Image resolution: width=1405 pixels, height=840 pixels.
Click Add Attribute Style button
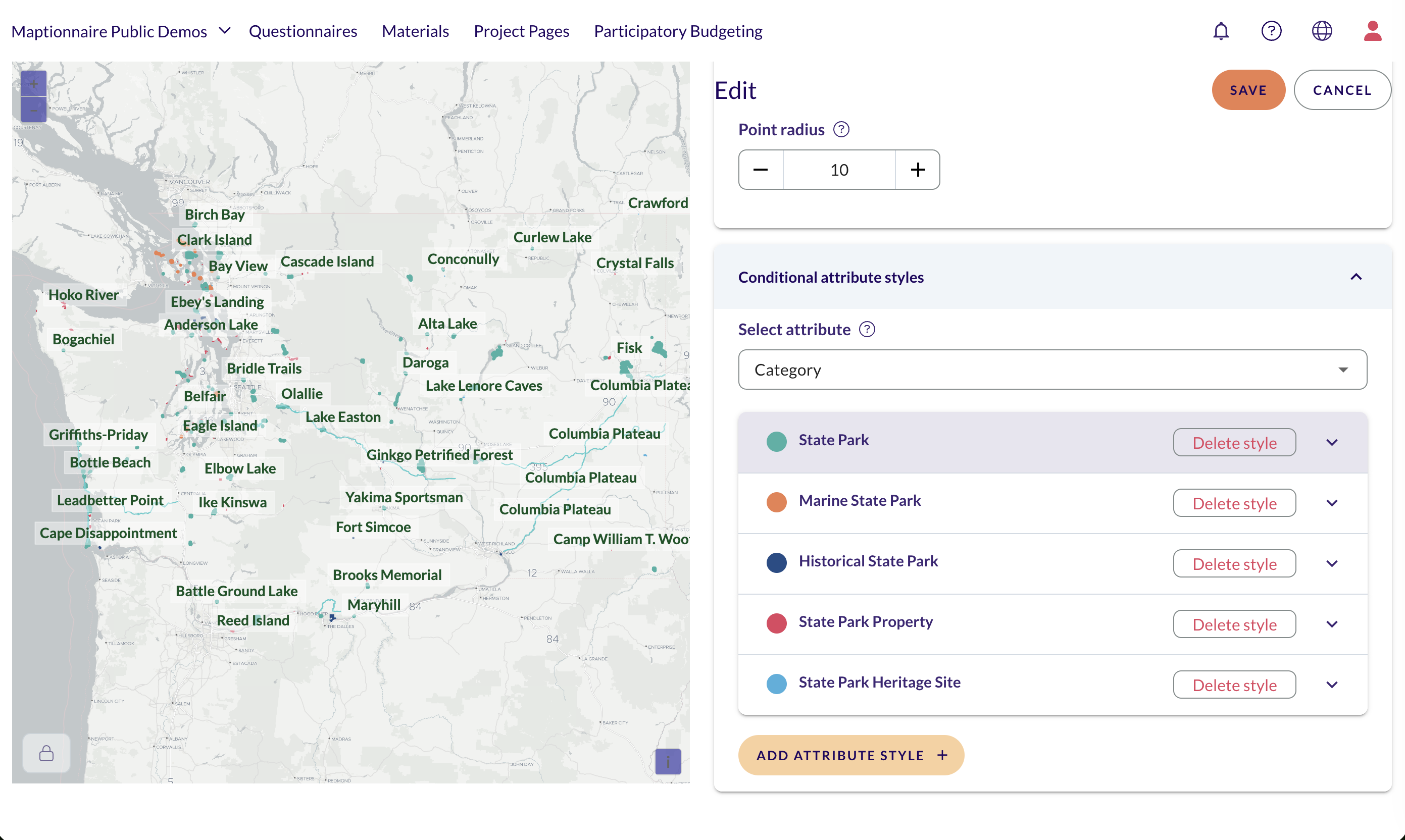[850, 755]
